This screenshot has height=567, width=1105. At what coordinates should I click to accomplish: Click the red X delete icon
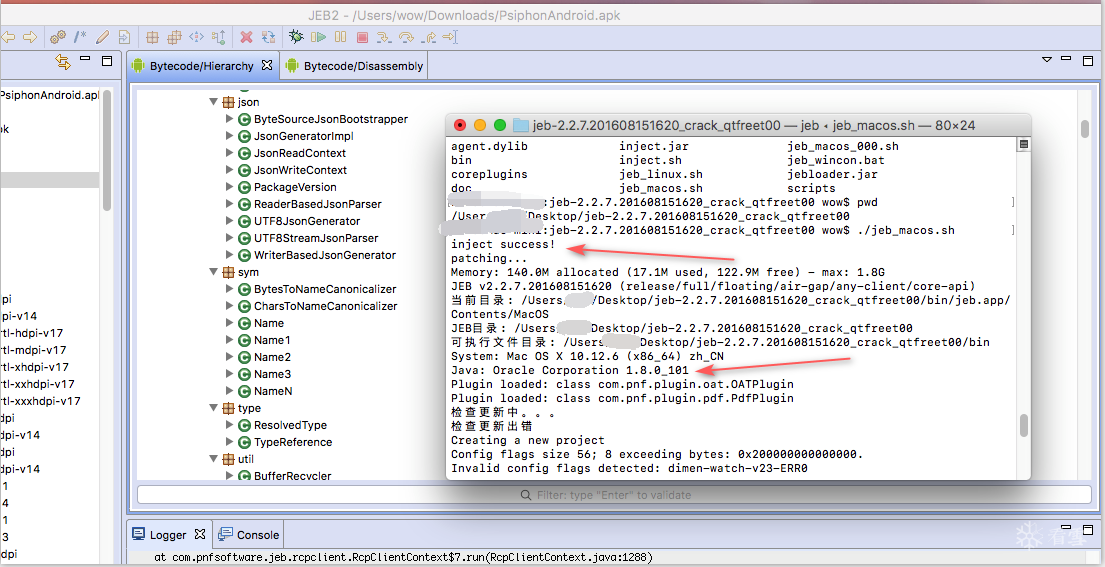(x=246, y=37)
